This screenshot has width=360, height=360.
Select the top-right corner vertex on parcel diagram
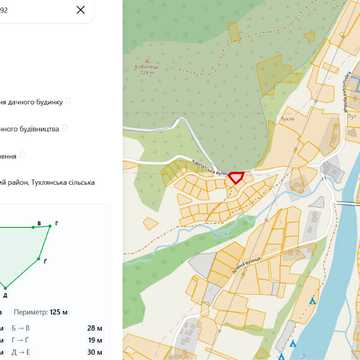tap(50, 226)
